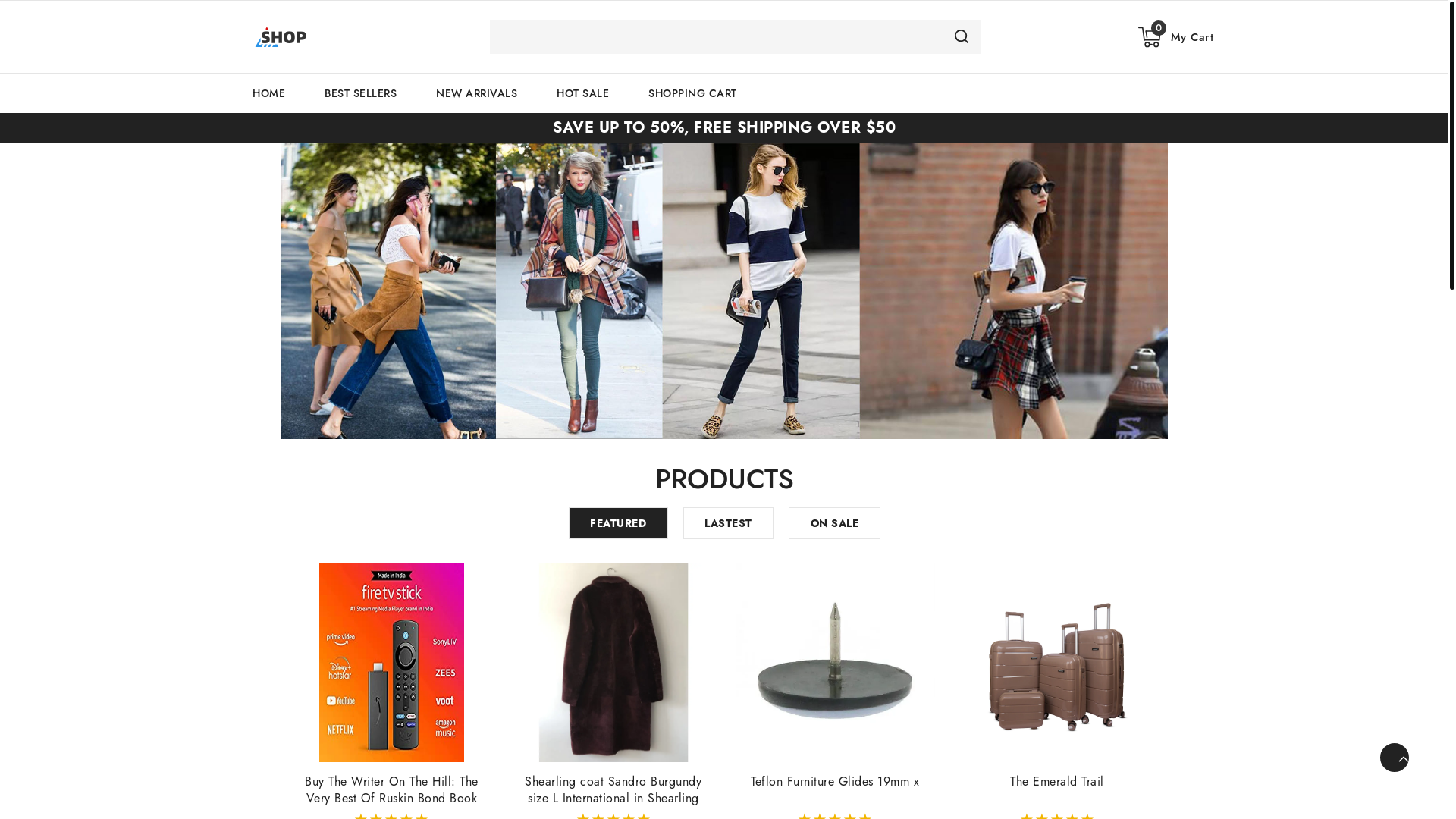Viewport: 1456px width, 819px height.
Task: Open Teflon Furniture Glides 19mm link
Action: (835, 781)
